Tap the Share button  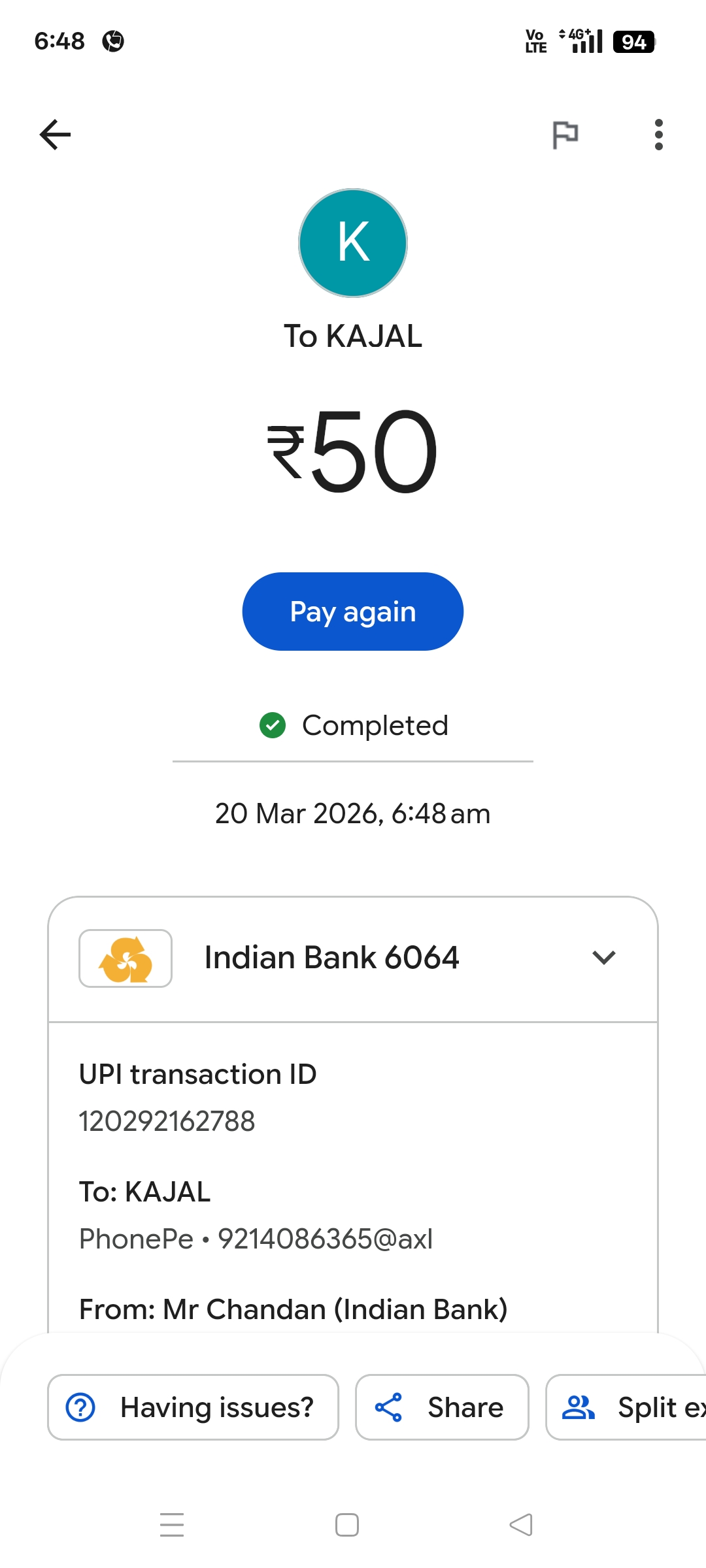(442, 1407)
